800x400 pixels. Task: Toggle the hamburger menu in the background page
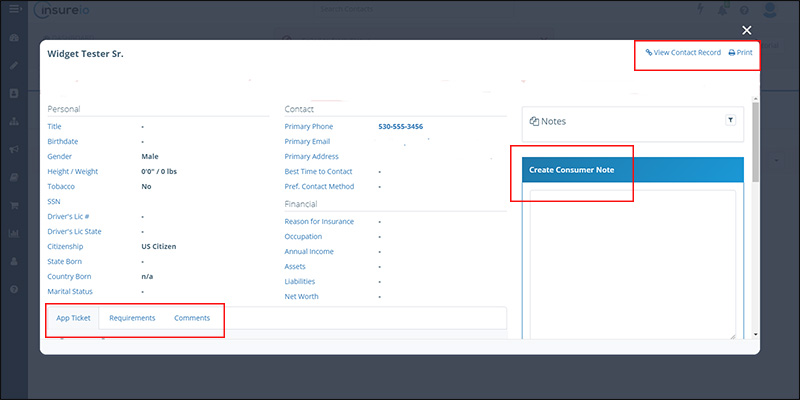tap(15, 9)
